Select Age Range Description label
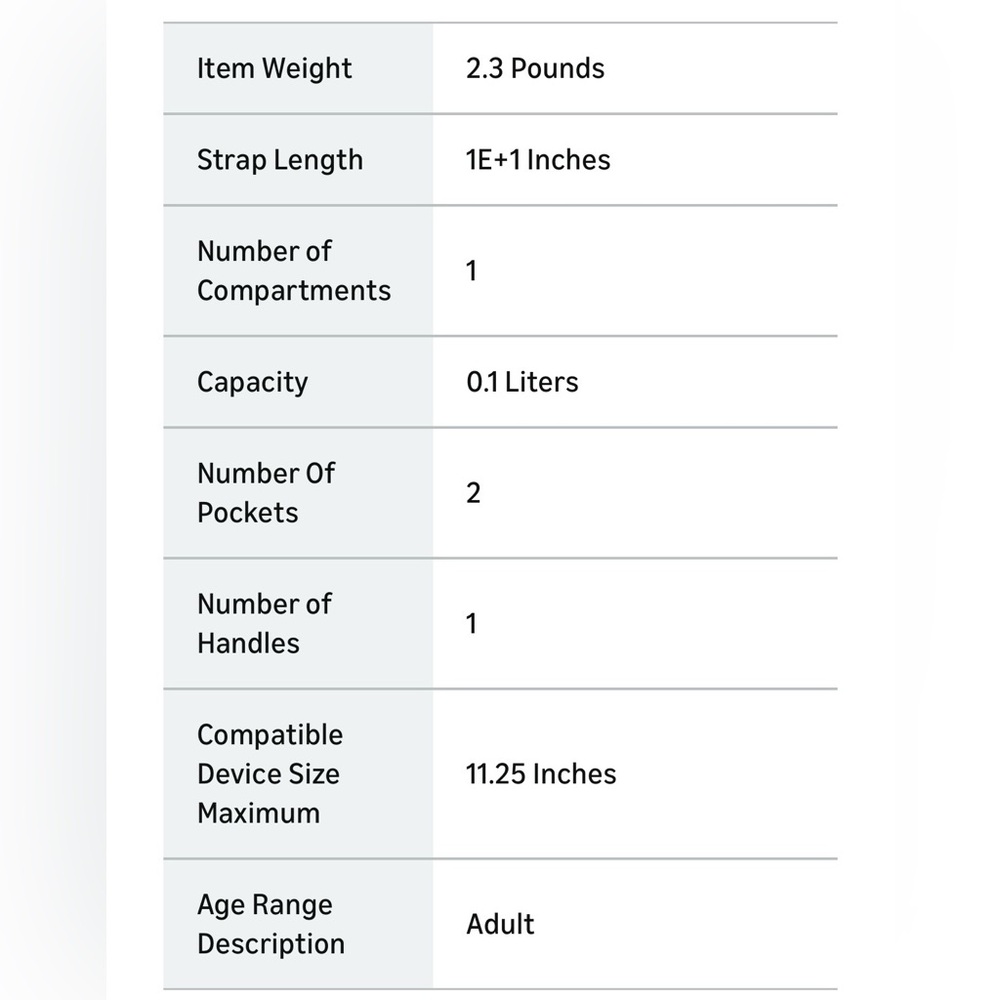Screen dimensions: 1000x1000 [271, 925]
